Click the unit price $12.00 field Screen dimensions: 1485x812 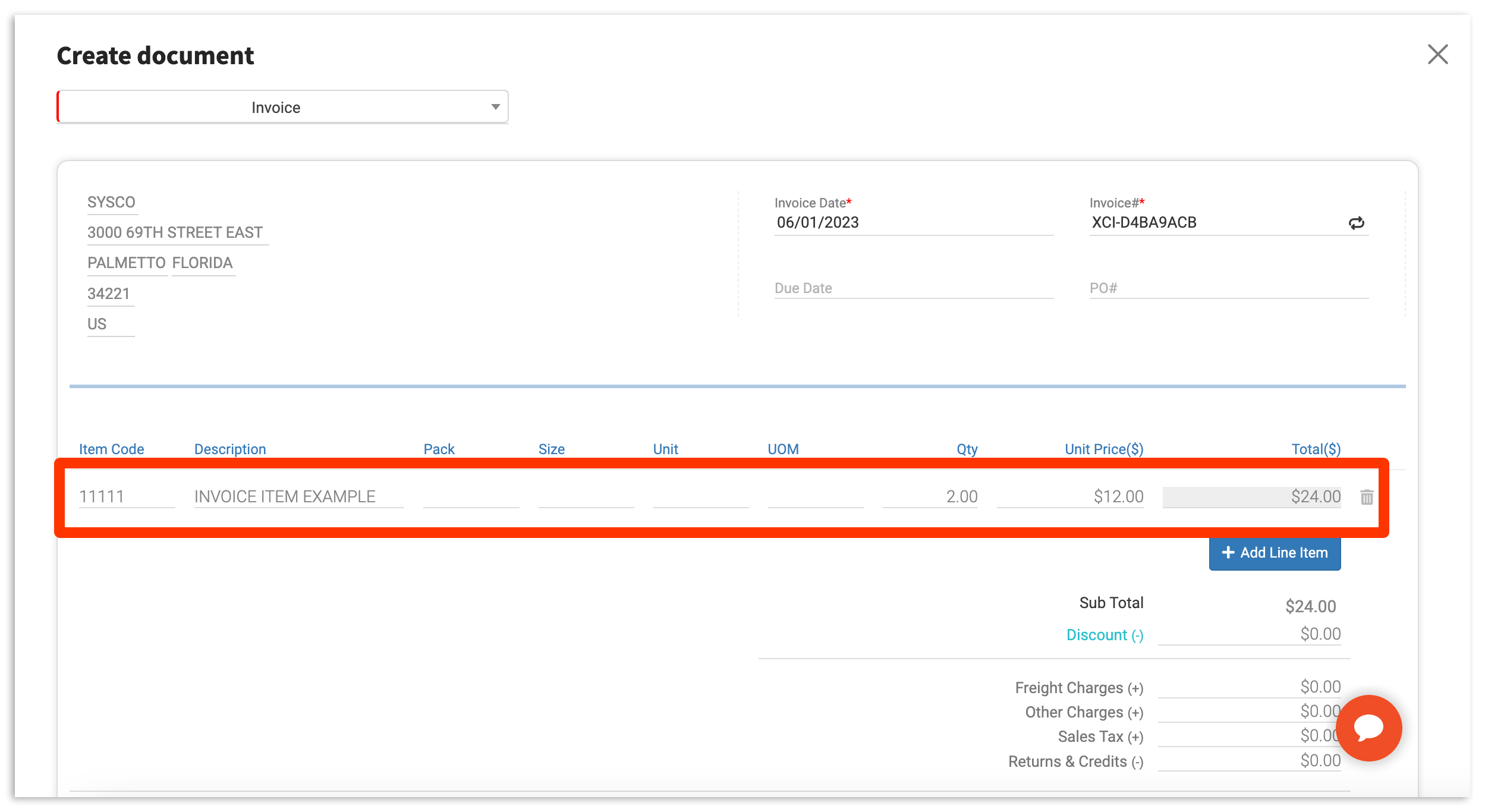click(1071, 496)
